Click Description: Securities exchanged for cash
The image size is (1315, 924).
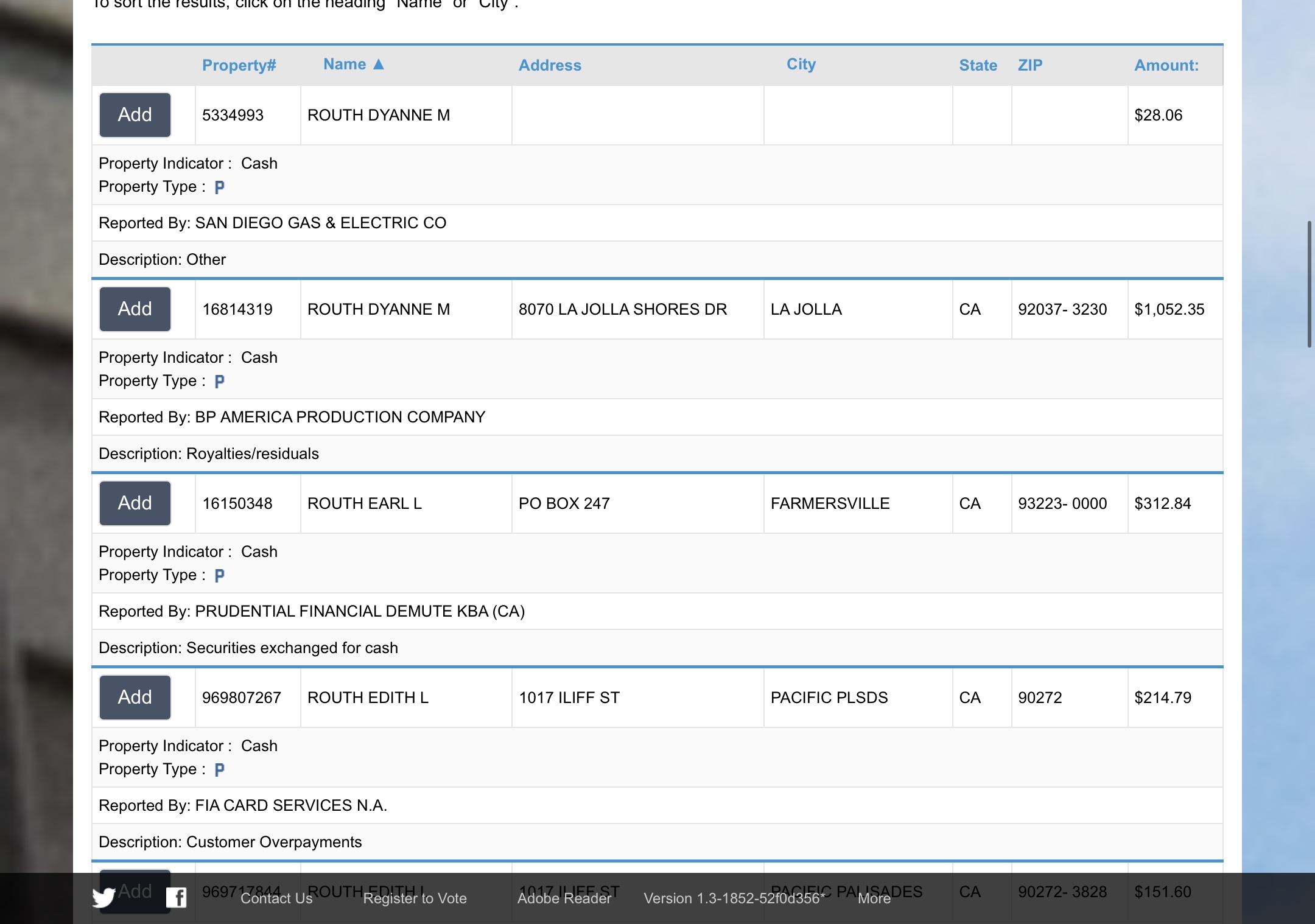click(657, 648)
